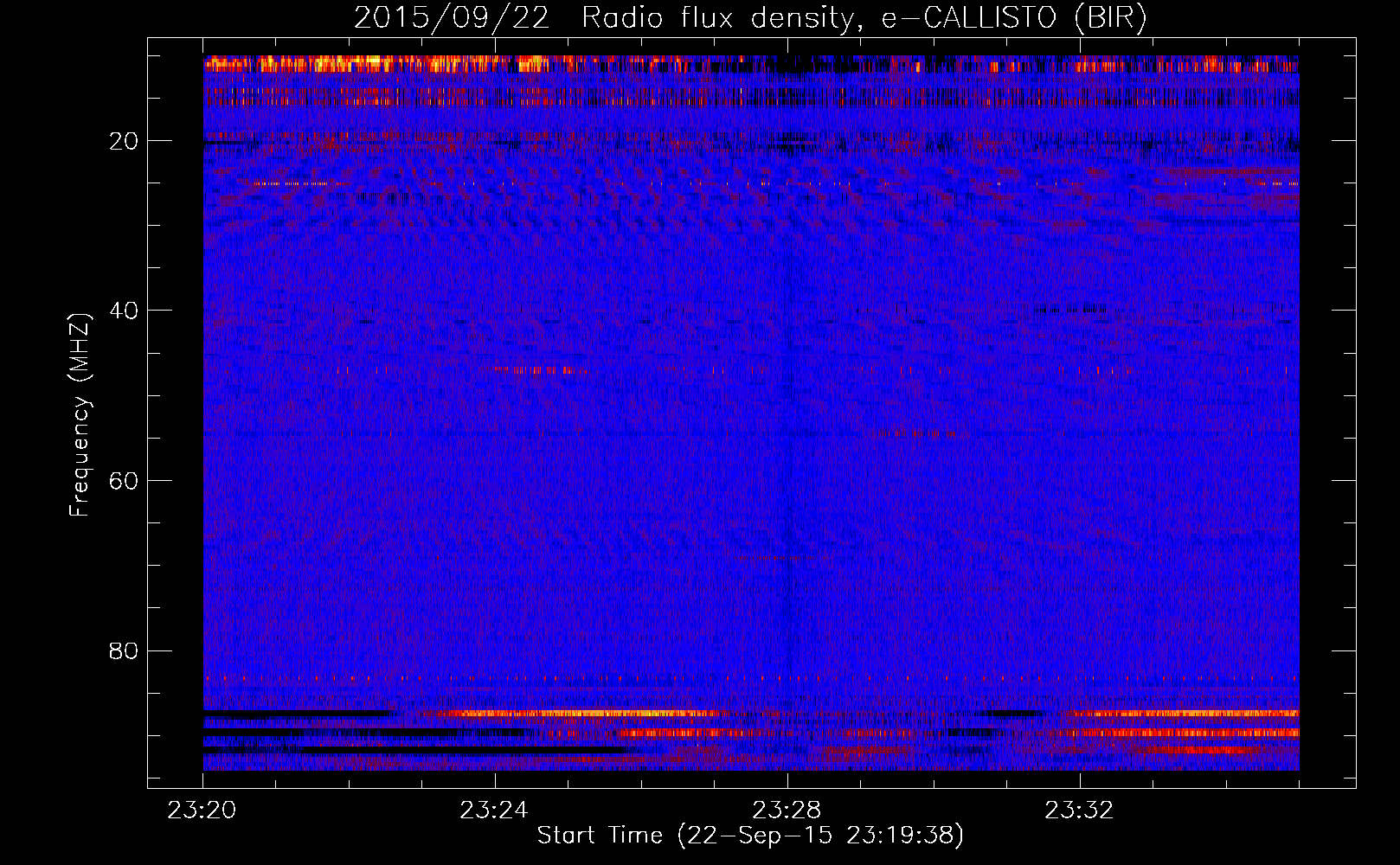Click the "20" frequency tick label
The image size is (1400, 865).
point(125,141)
